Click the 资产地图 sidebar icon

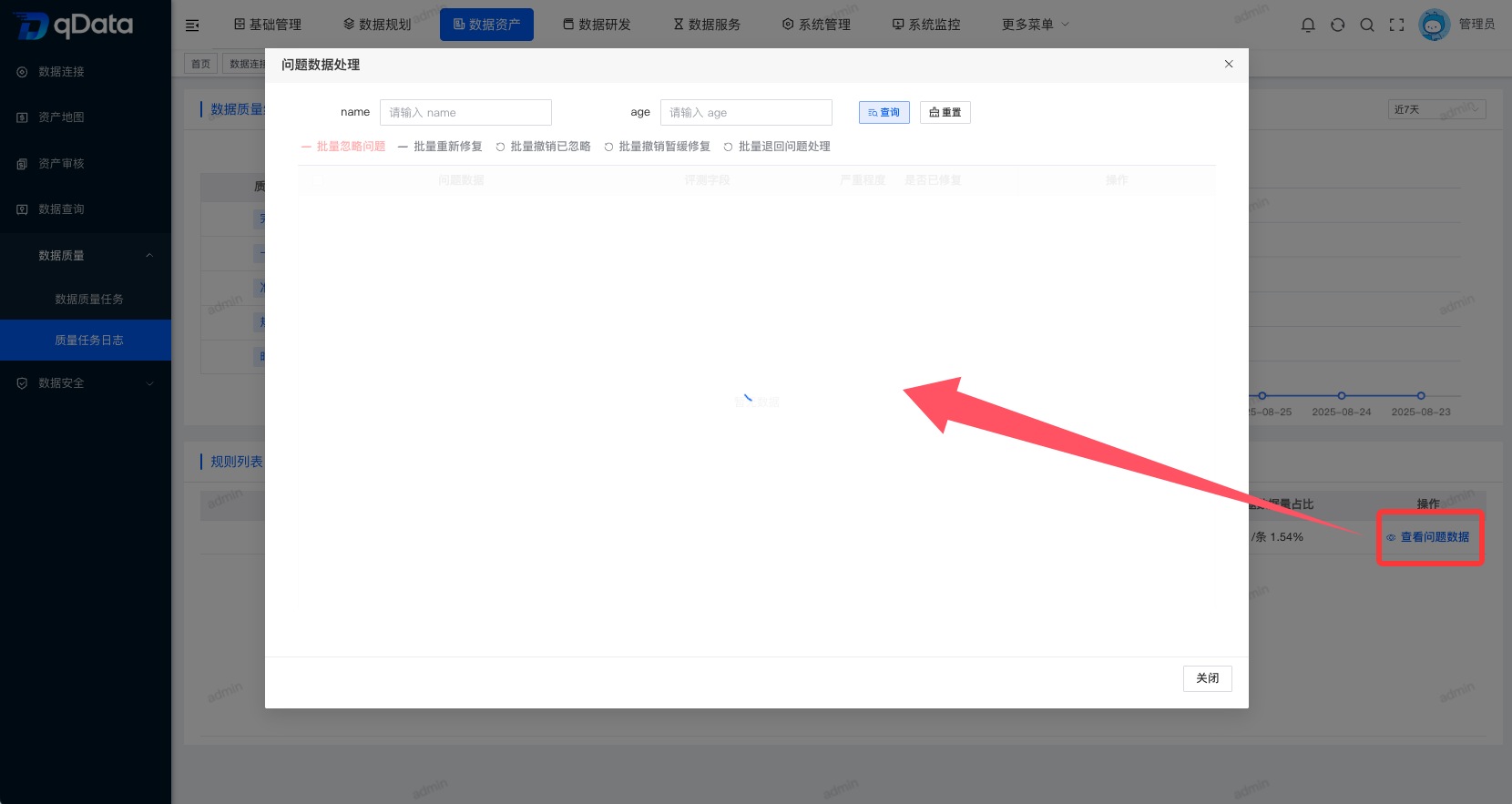[x=22, y=117]
